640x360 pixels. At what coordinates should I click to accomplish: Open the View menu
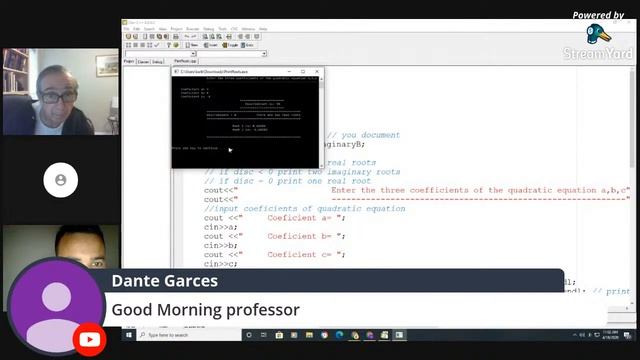pos(162,29)
